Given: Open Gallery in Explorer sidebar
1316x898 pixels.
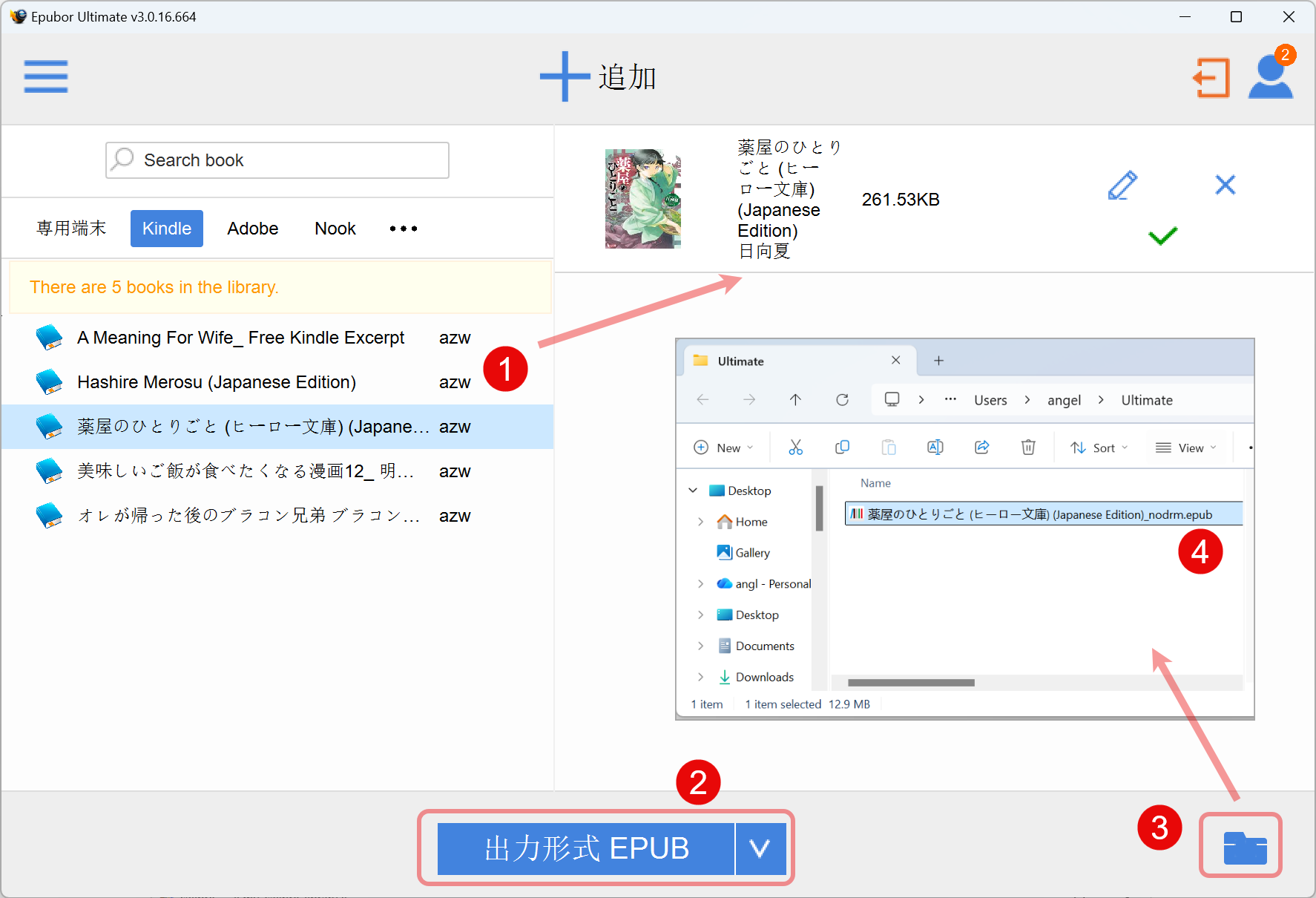Looking at the screenshot, I should point(743,553).
